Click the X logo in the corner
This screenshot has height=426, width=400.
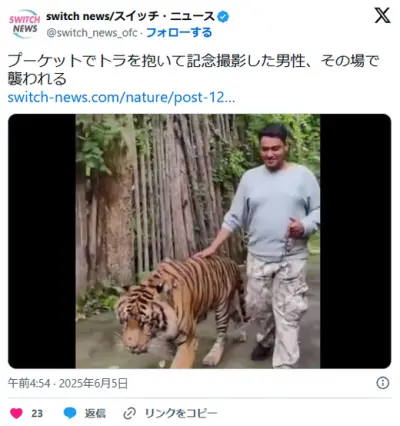point(382,16)
